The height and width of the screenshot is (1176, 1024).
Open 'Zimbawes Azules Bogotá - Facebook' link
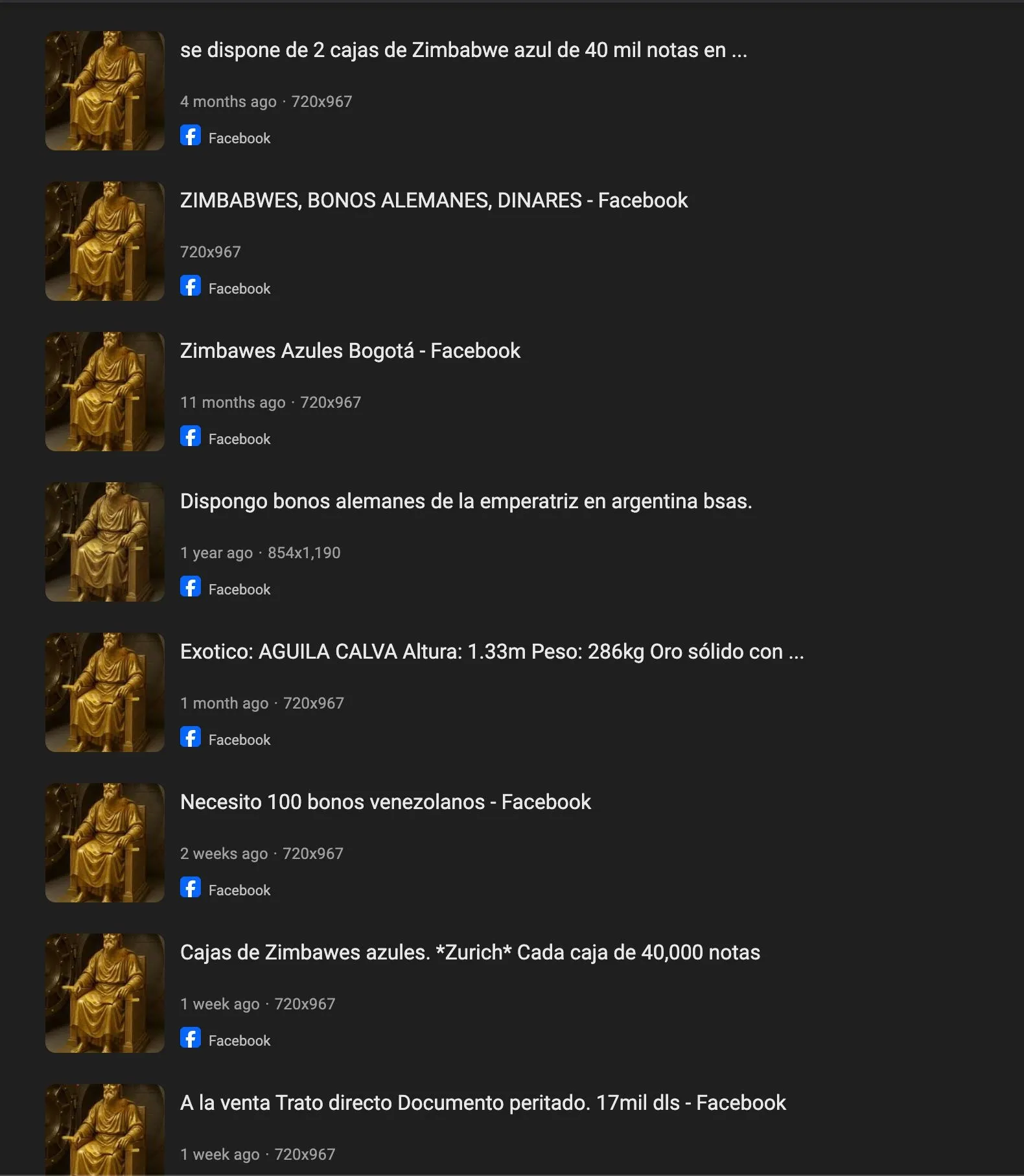[350, 351]
